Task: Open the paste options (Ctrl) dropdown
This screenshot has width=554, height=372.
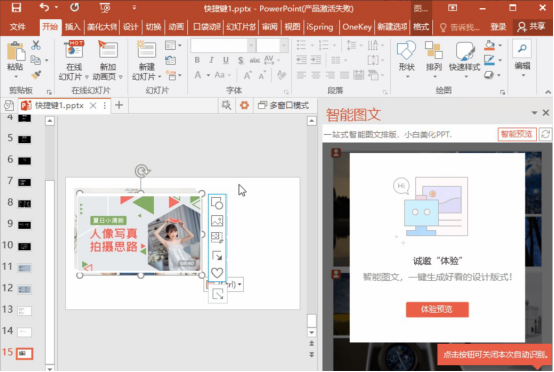Action: click(240, 284)
